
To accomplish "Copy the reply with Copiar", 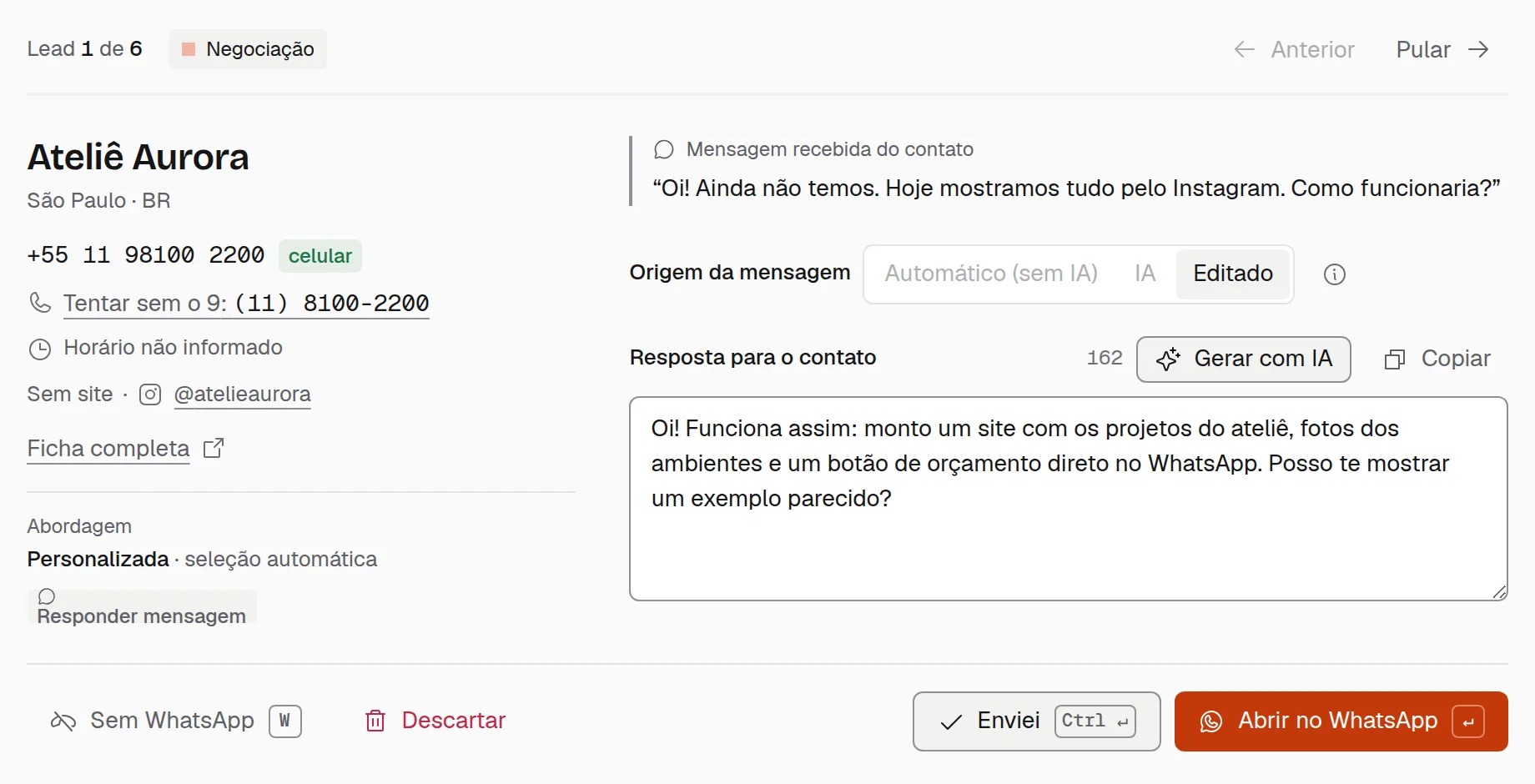I will click(x=1437, y=359).
